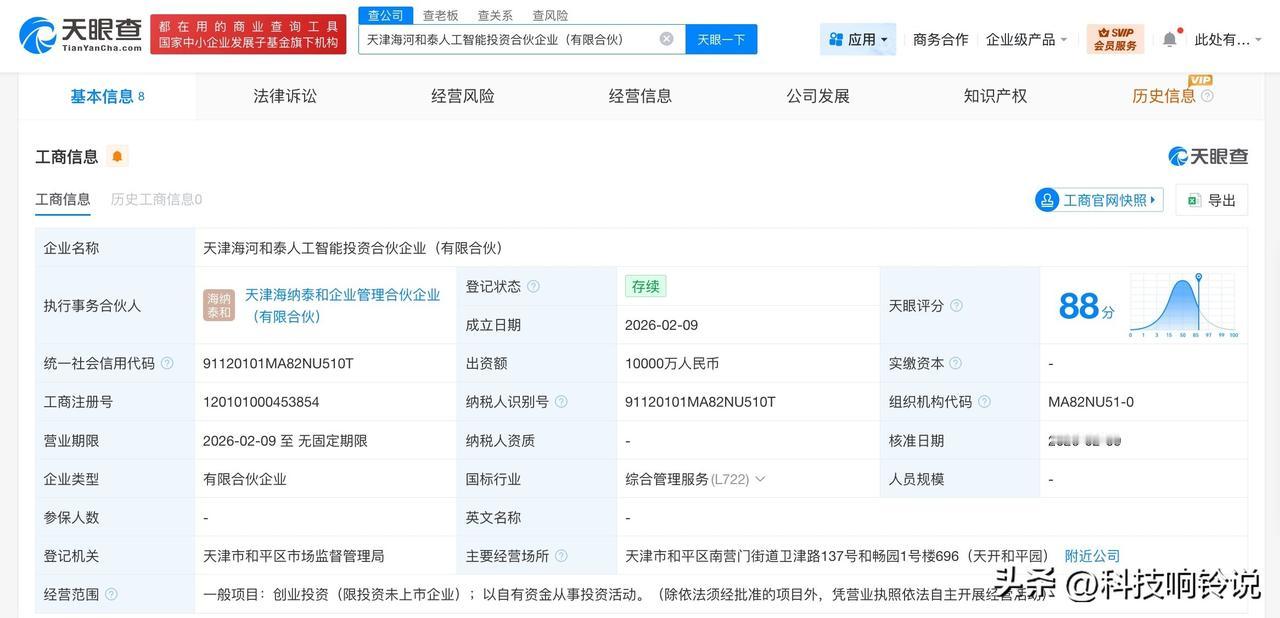Click 天津市和平区市场监督管理局 registrar cell
Image resolution: width=1280 pixels, height=618 pixels.
click(x=293, y=556)
